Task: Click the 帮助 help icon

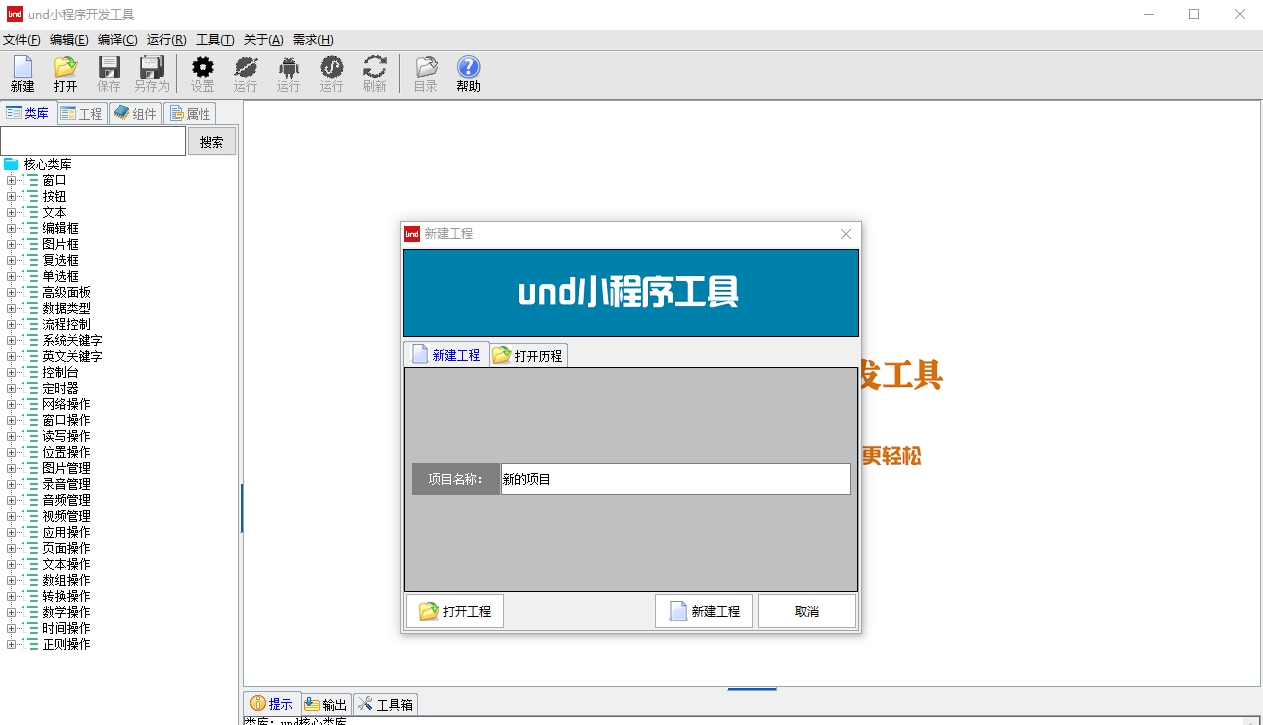Action: point(467,73)
